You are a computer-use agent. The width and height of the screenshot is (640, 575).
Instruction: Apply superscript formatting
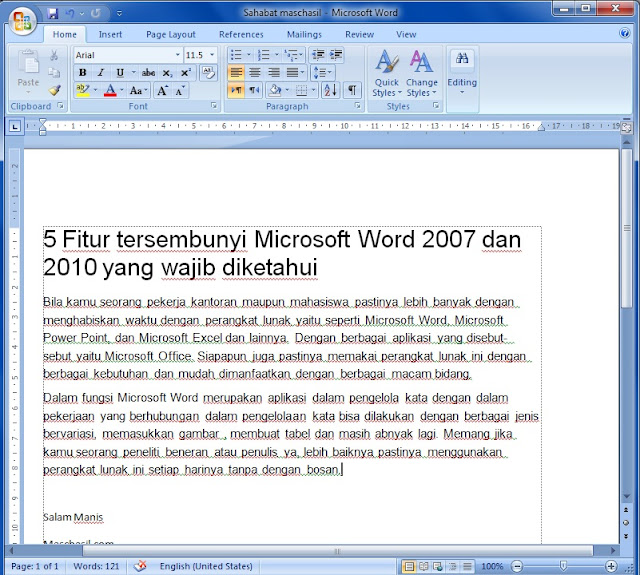point(186,73)
